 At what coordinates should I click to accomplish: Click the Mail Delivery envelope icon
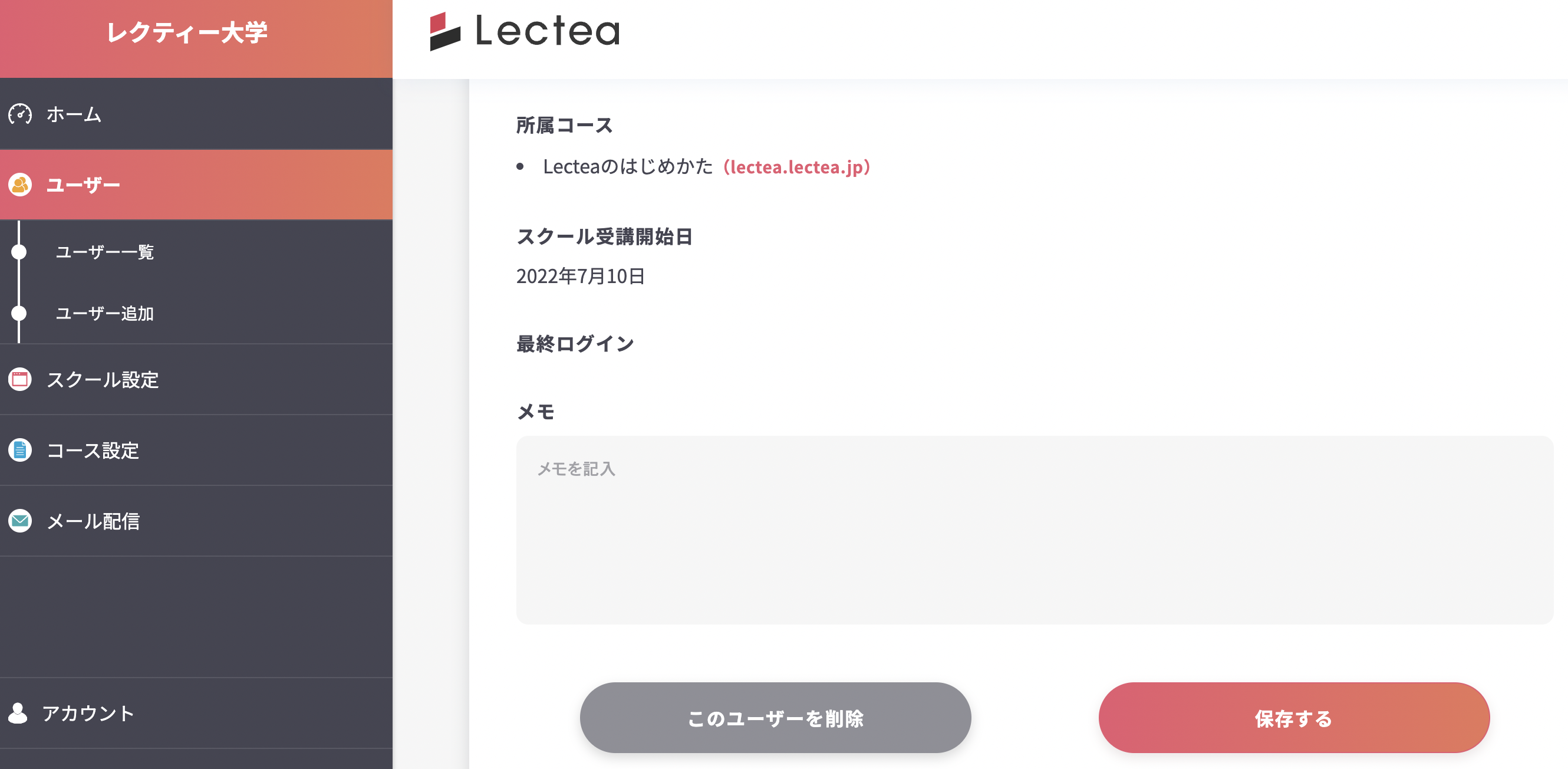click(x=20, y=521)
